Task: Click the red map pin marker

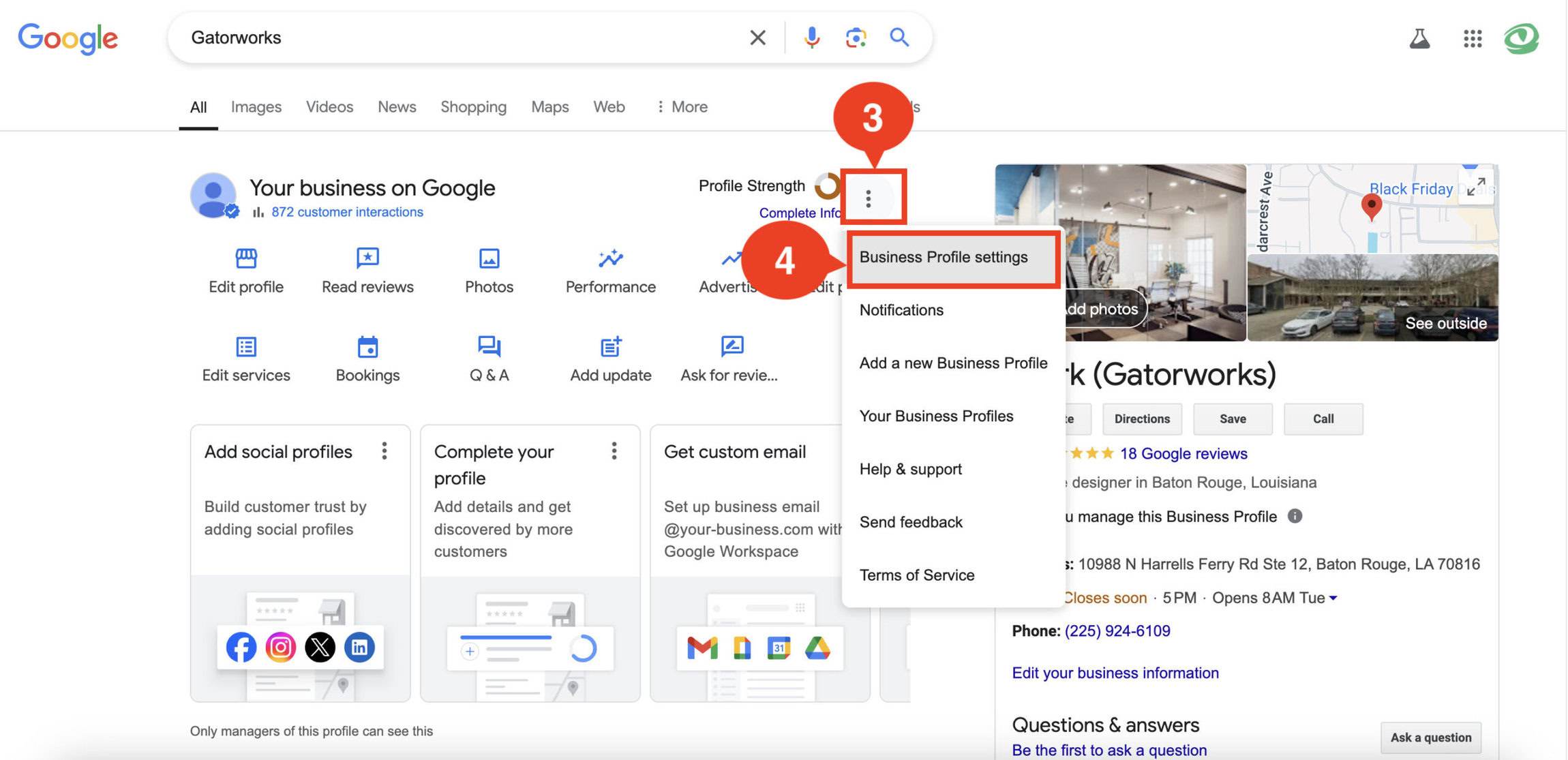Action: [x=1371, y=207]
